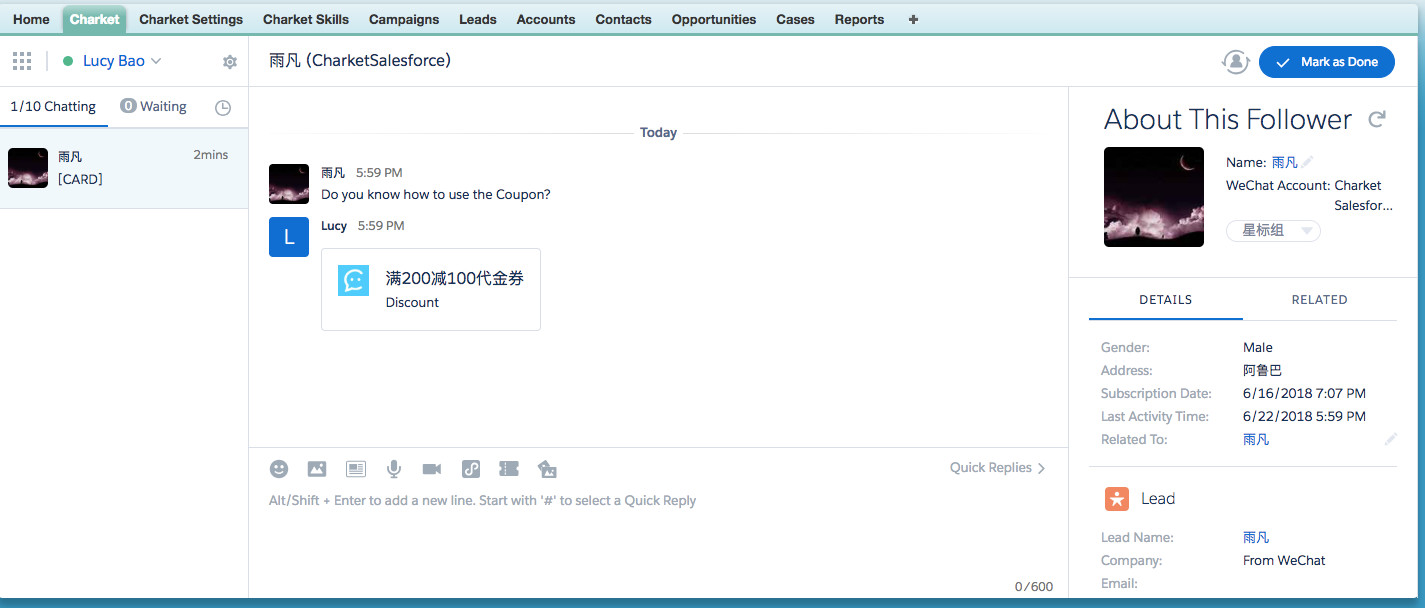
Task: Open the Charket Settings tab
Action: point(191,19)
